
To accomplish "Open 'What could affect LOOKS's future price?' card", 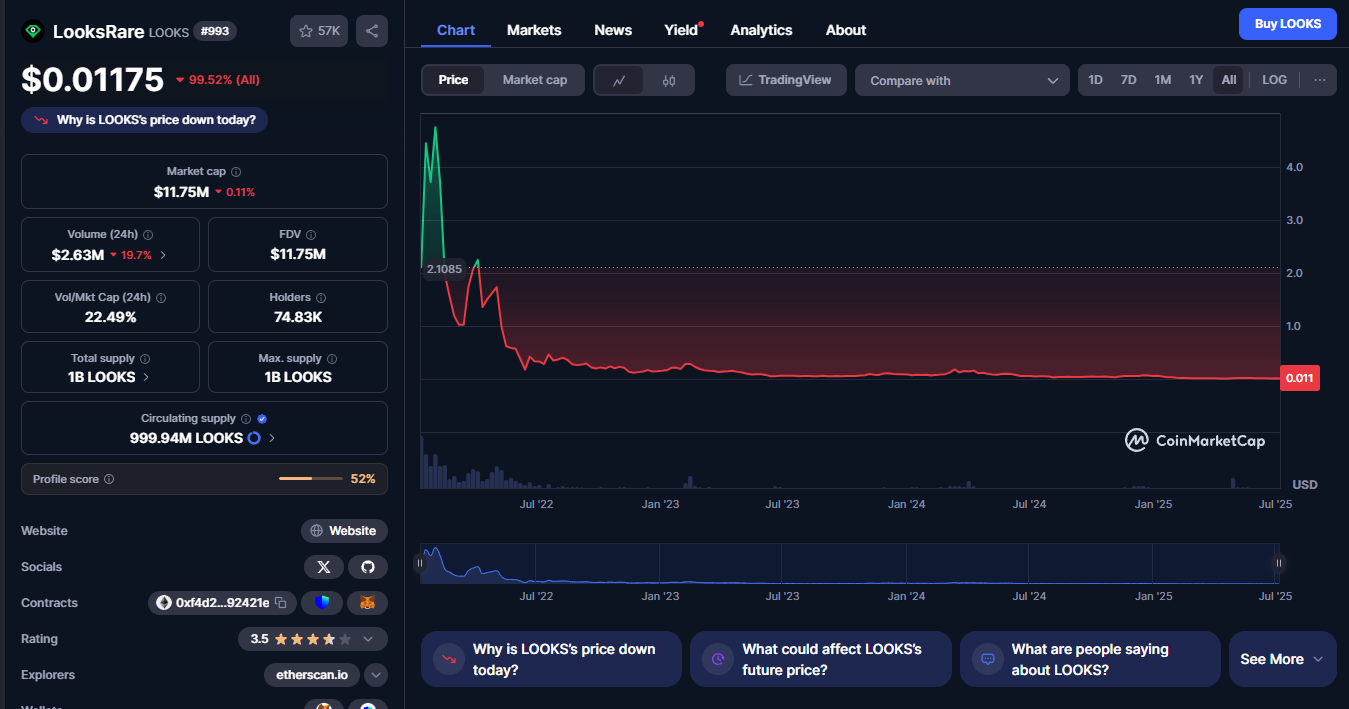I will [821, 659].
